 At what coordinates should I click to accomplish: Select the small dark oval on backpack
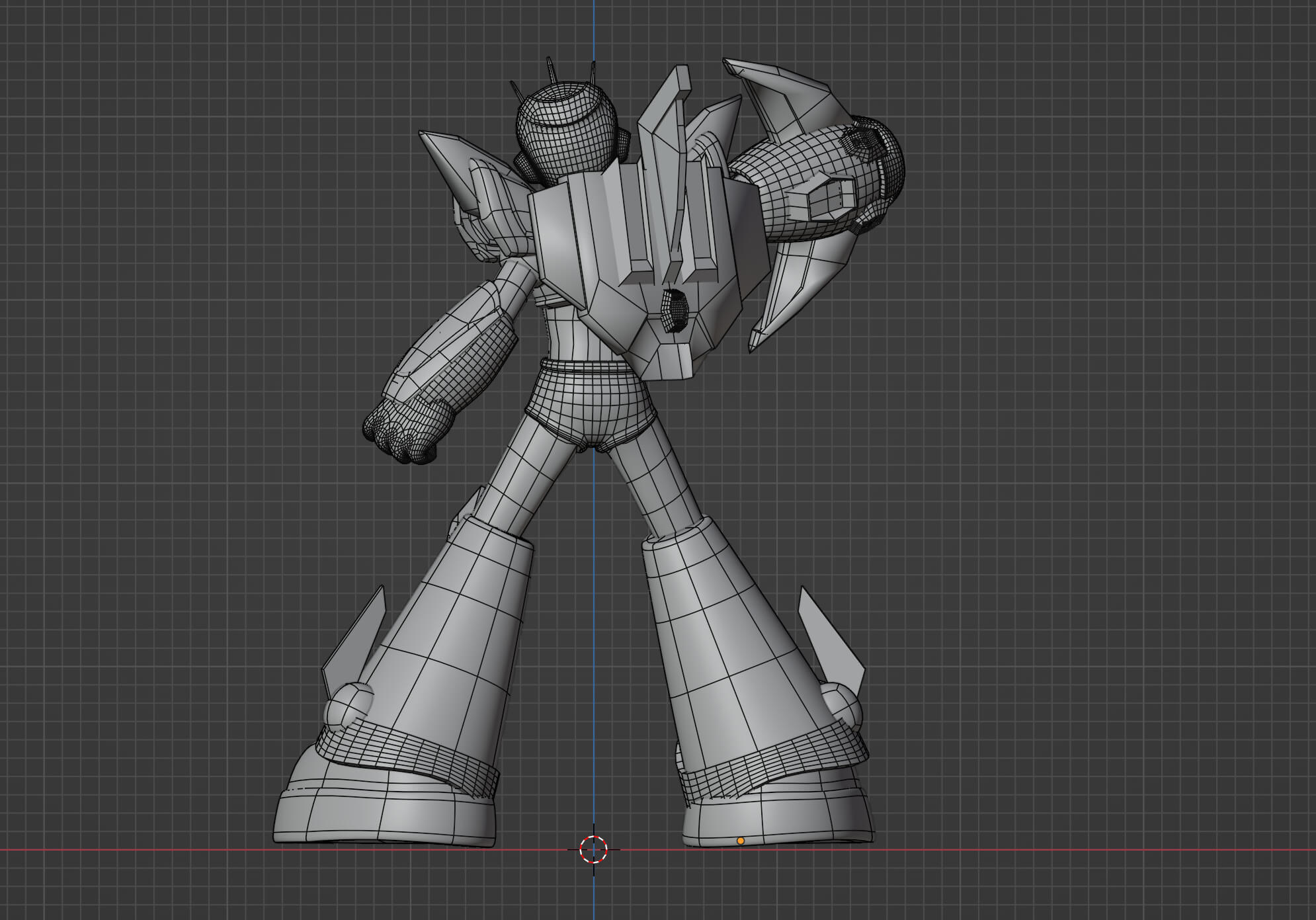click(x=676, y=310)
